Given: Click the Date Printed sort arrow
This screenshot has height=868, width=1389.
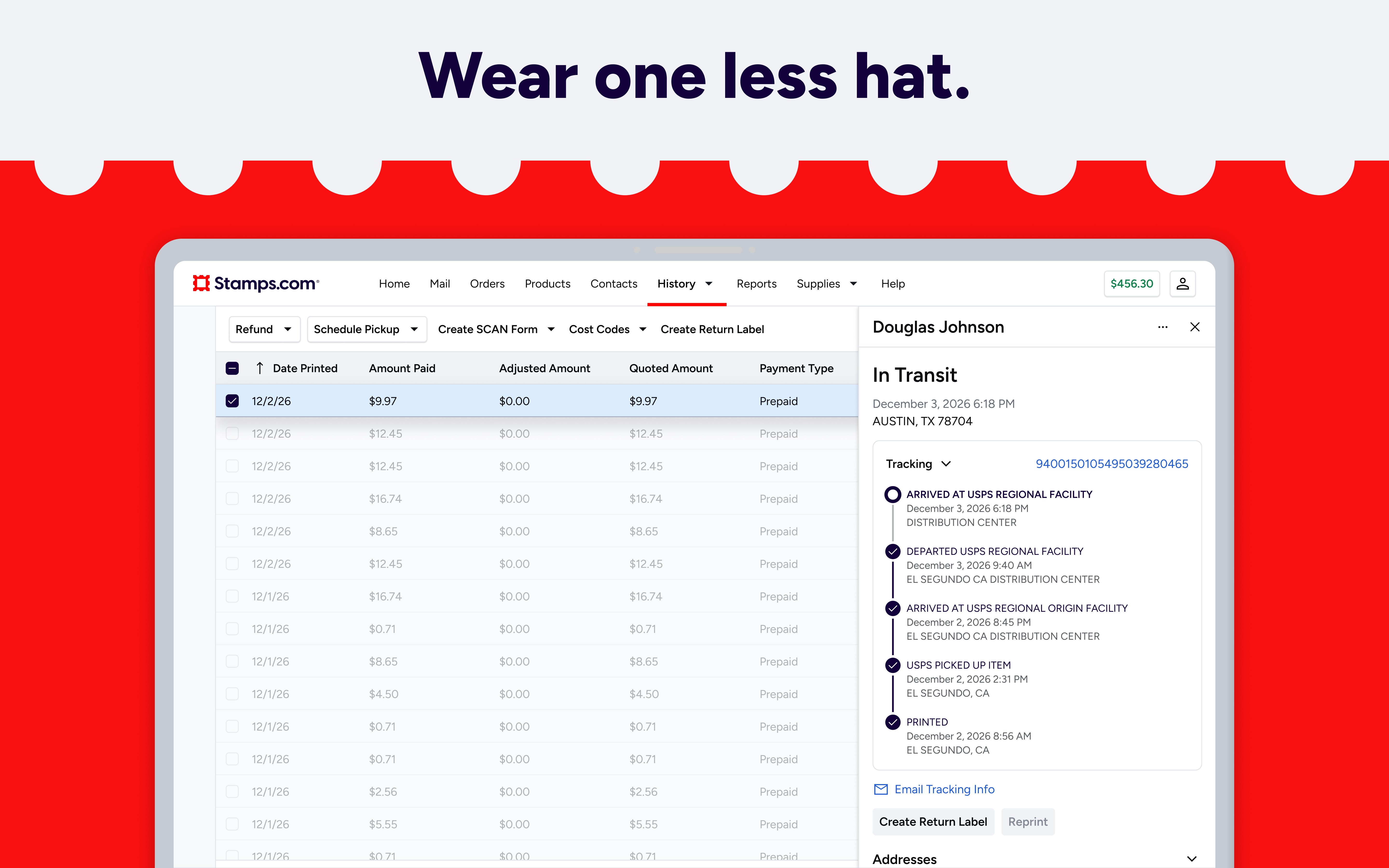Looking at the screenshot, I should pyautogui.click(x=259, y=368).
